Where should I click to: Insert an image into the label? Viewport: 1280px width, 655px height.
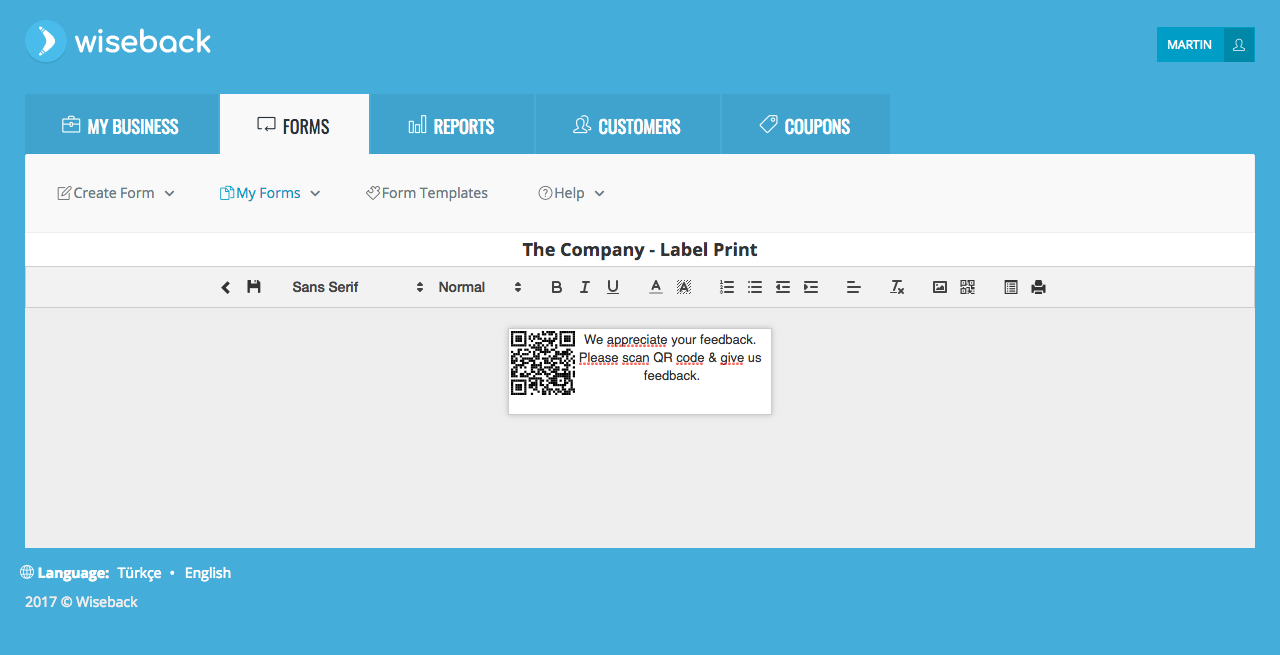click(x=940, y=287)
